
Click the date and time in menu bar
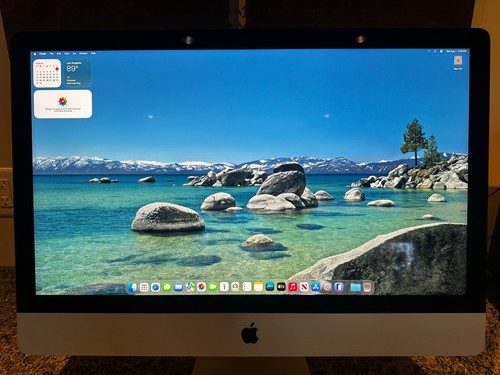(456, 51)
